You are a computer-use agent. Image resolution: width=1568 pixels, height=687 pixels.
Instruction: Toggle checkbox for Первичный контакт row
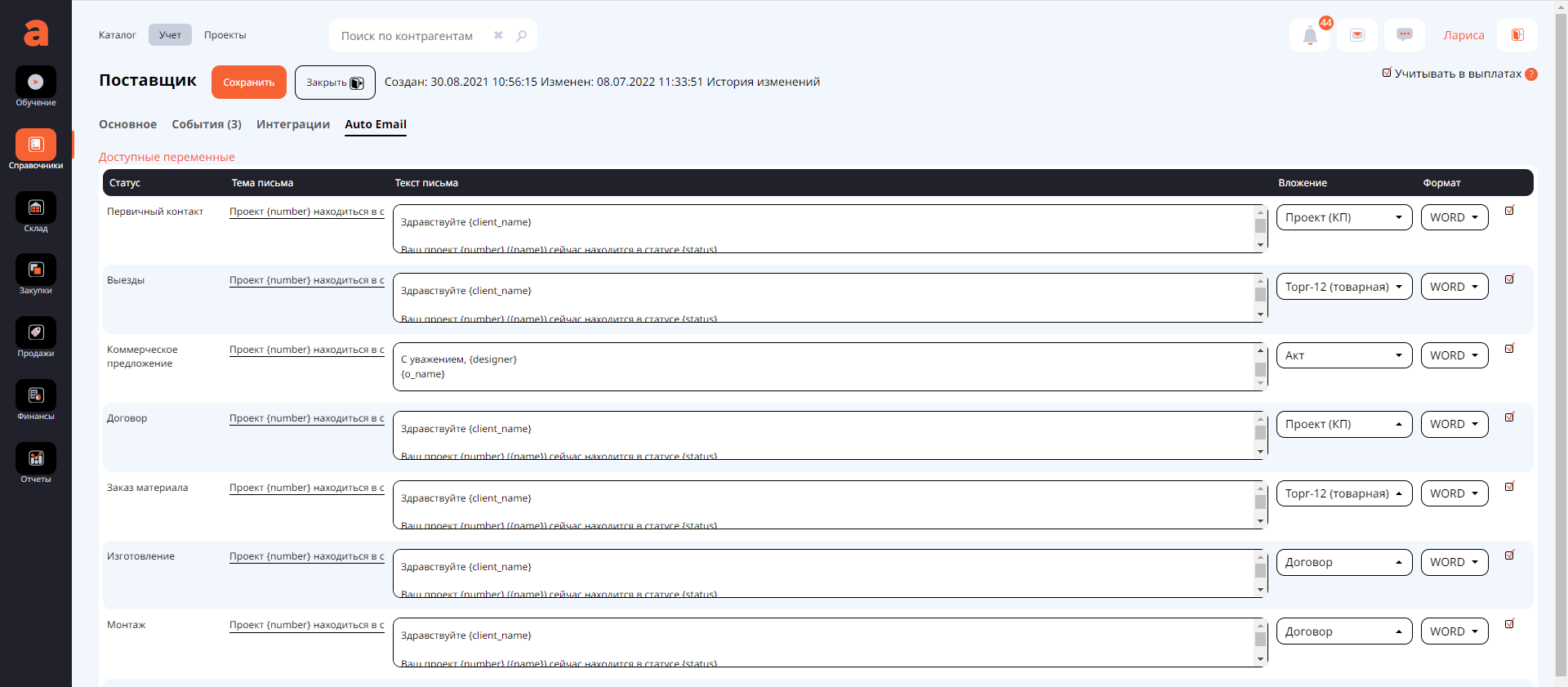(x=1509, y=211)
